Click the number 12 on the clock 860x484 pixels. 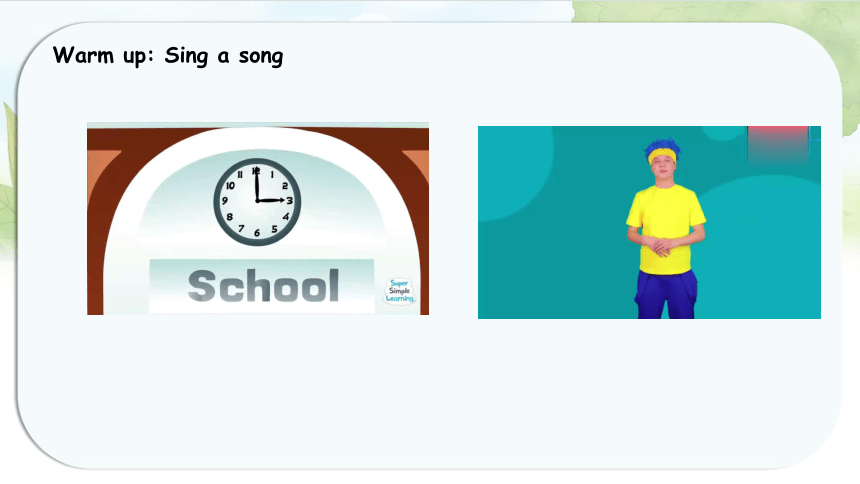click(256, 171)
